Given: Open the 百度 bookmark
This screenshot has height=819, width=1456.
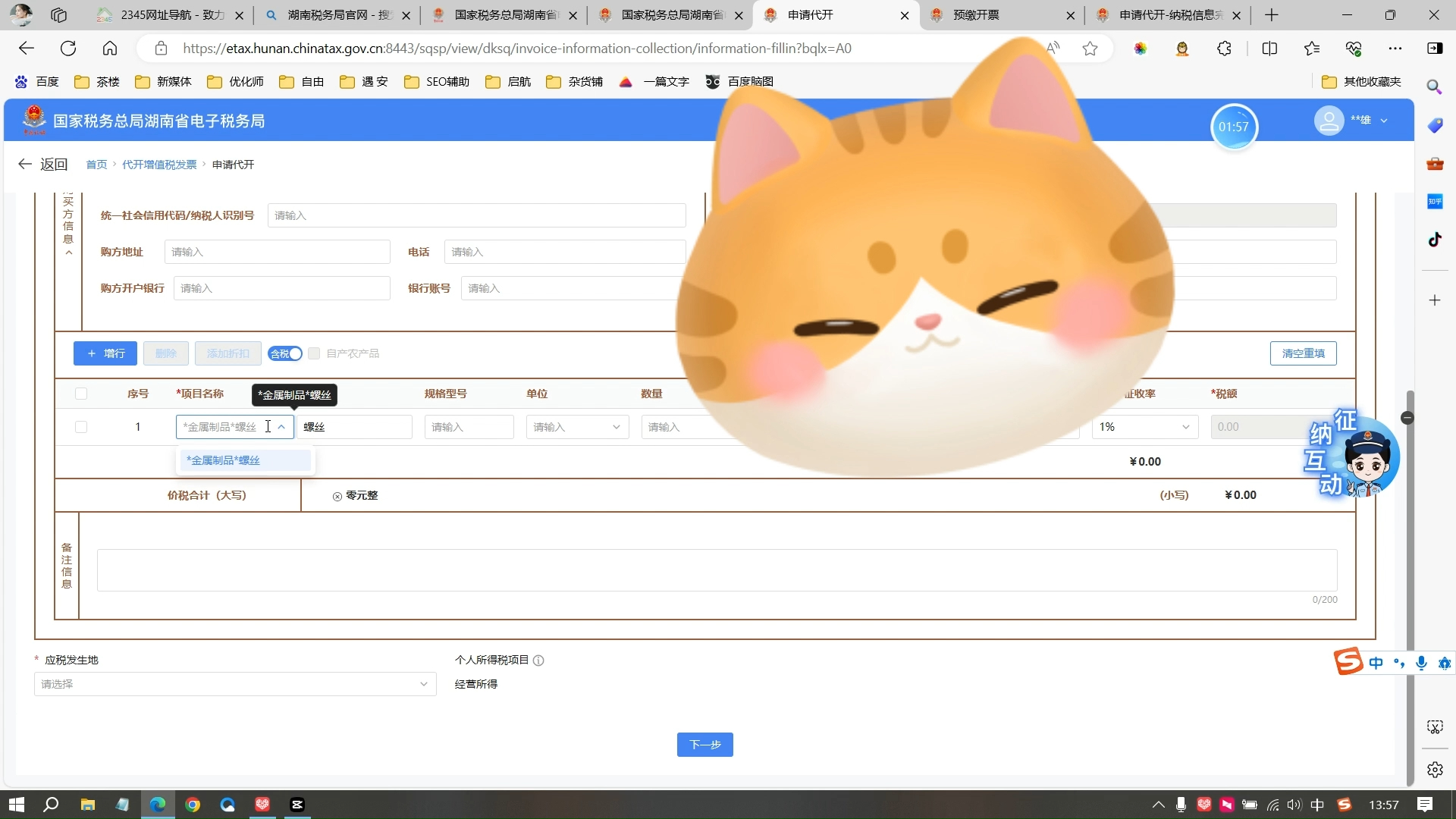Looking at the screenshot, I should click(36, 82).
